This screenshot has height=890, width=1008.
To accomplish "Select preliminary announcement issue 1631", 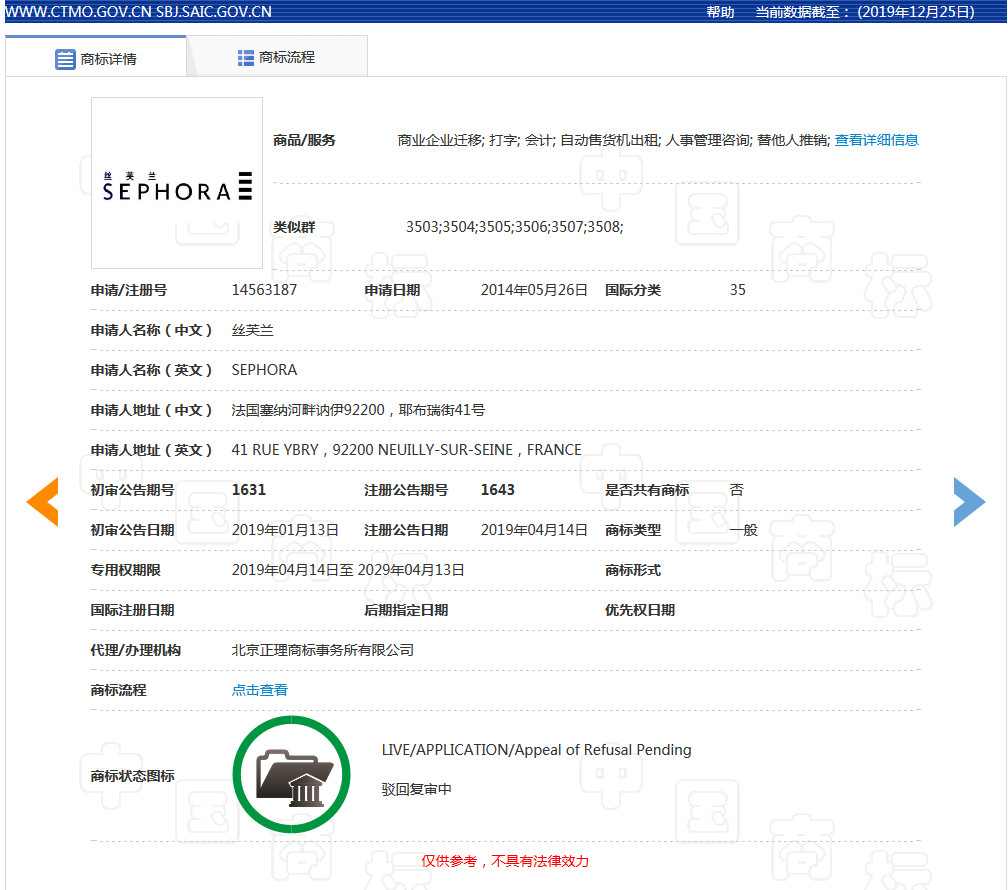I will 249,490.
